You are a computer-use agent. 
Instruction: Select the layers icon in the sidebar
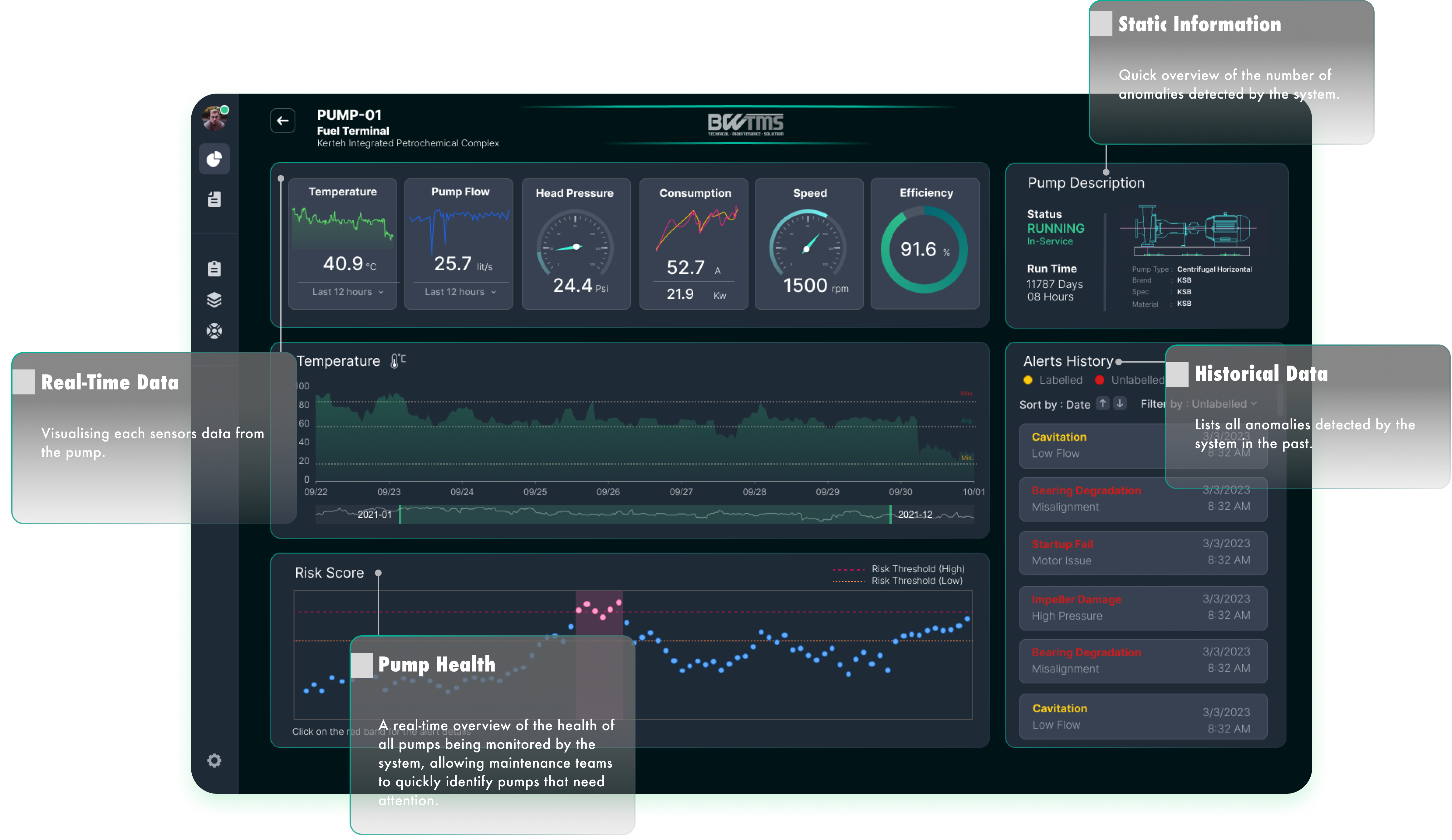coord(214,300)
